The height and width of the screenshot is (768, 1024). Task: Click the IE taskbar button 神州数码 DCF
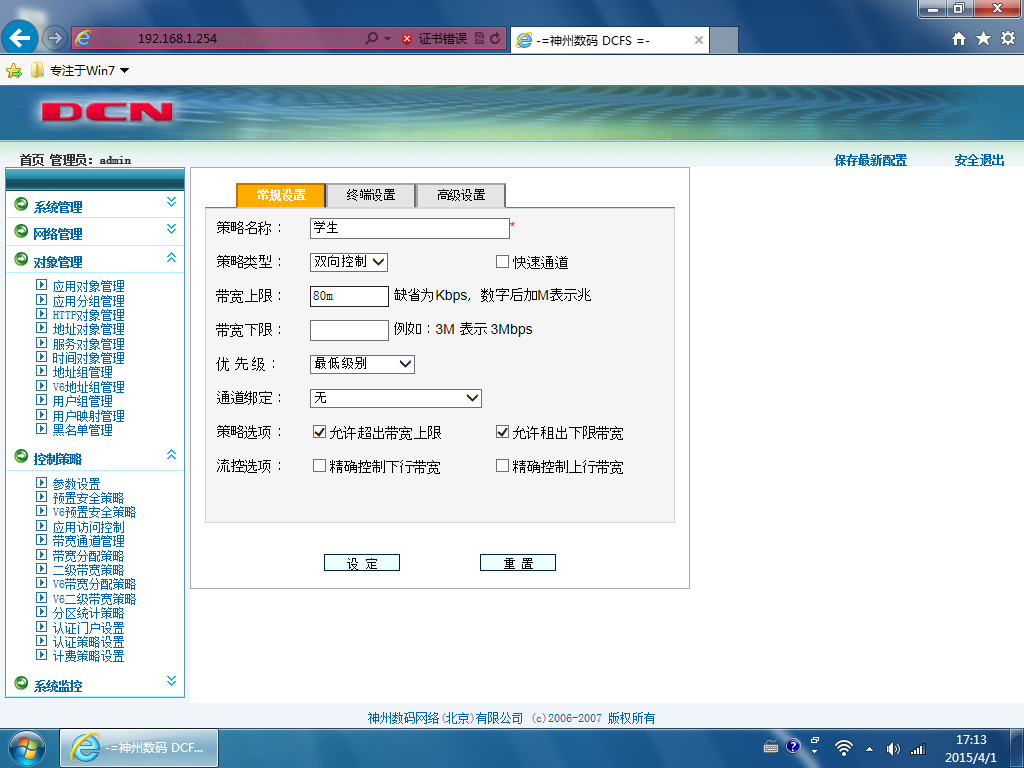coord(140,748)
